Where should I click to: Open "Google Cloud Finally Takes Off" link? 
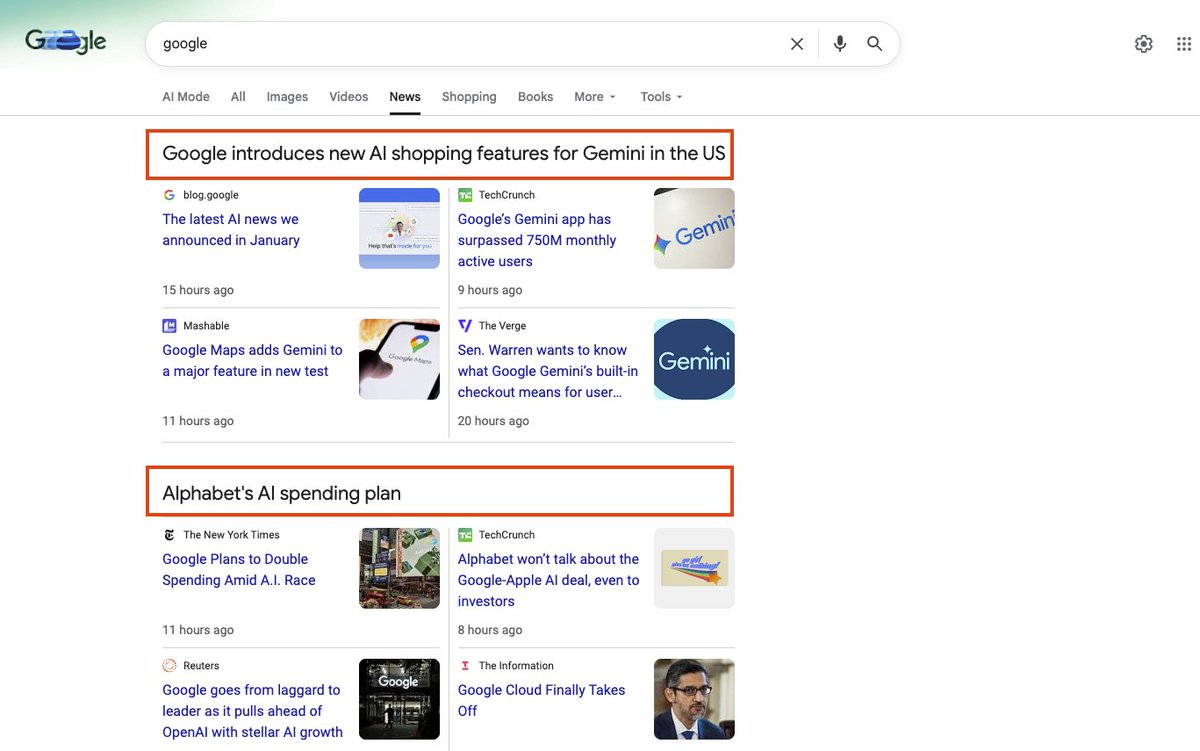tap(541, 700)
